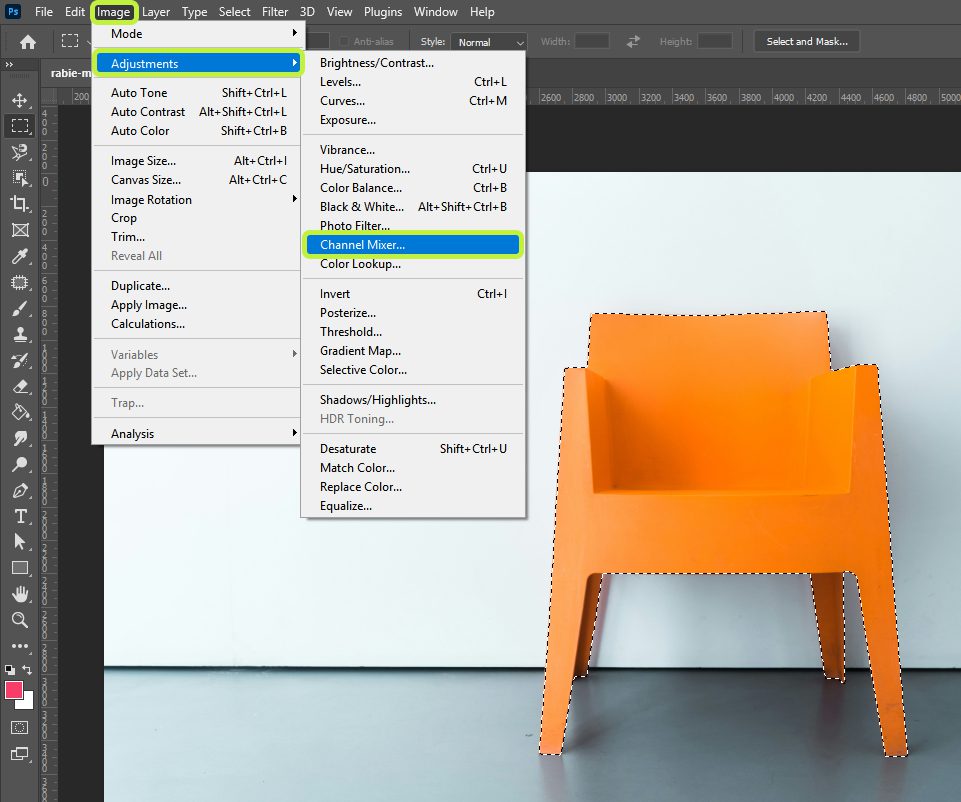961x802 pixels.
Task: Select the Pen tool
Action: pyautogui.click(x=20, y=490)
